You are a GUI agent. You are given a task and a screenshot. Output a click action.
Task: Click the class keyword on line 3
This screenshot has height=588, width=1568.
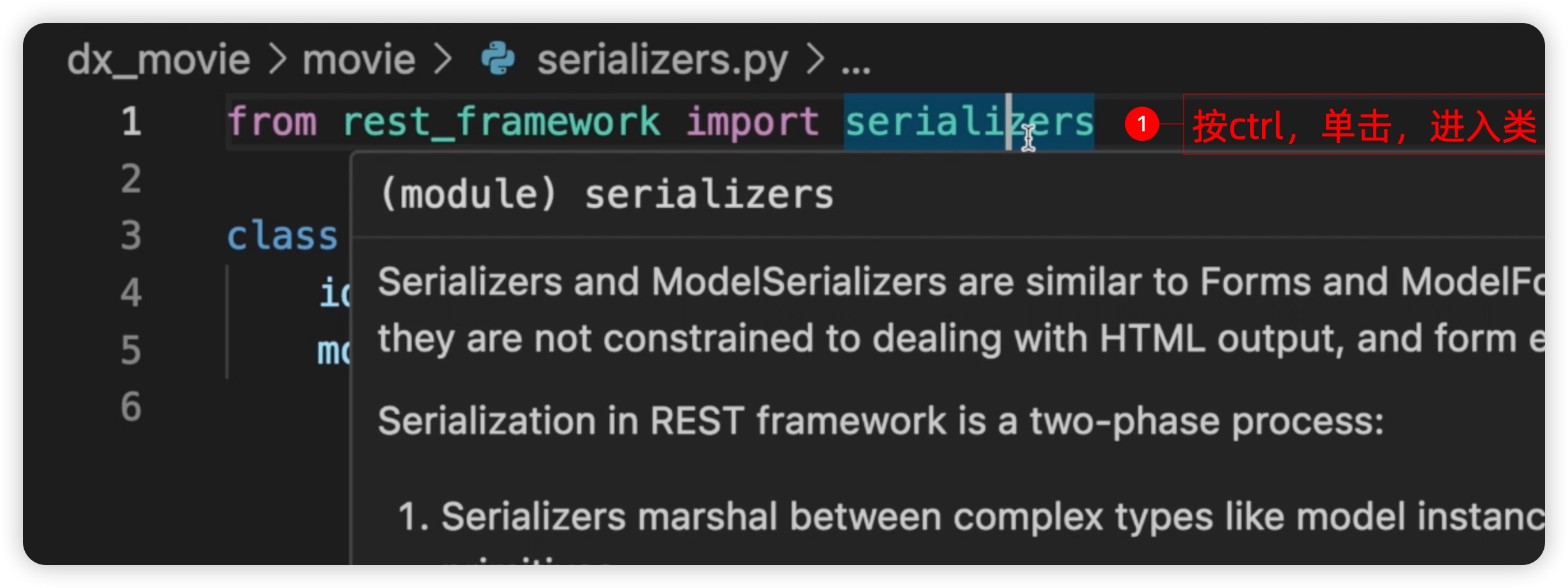pyautogui.click(x=282, y=236)
